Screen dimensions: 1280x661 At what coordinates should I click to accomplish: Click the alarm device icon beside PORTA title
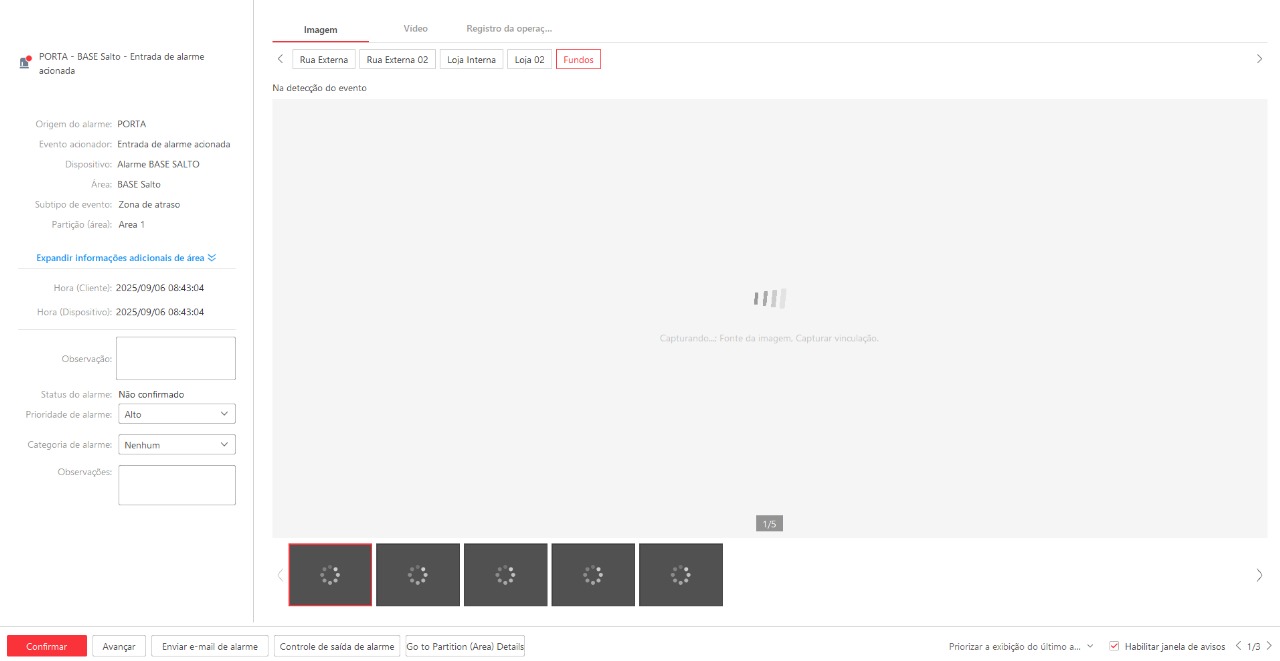click(25, 63)
